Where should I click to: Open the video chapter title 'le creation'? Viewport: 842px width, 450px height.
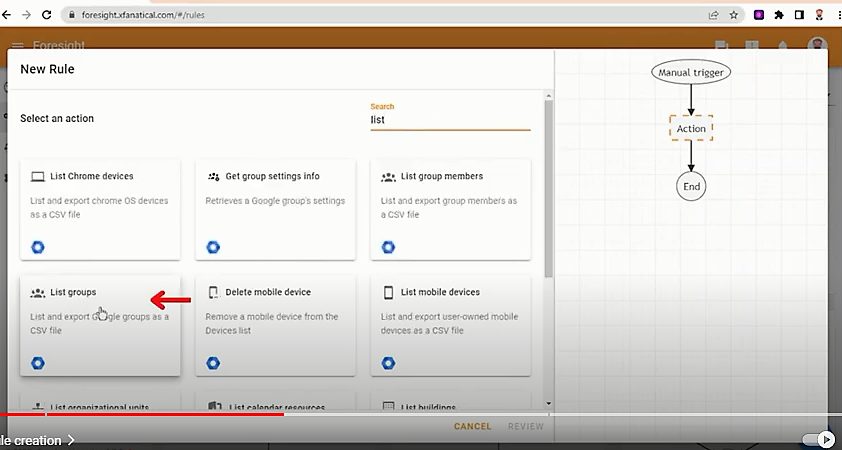pyautogui.click(x=37, y=440)
